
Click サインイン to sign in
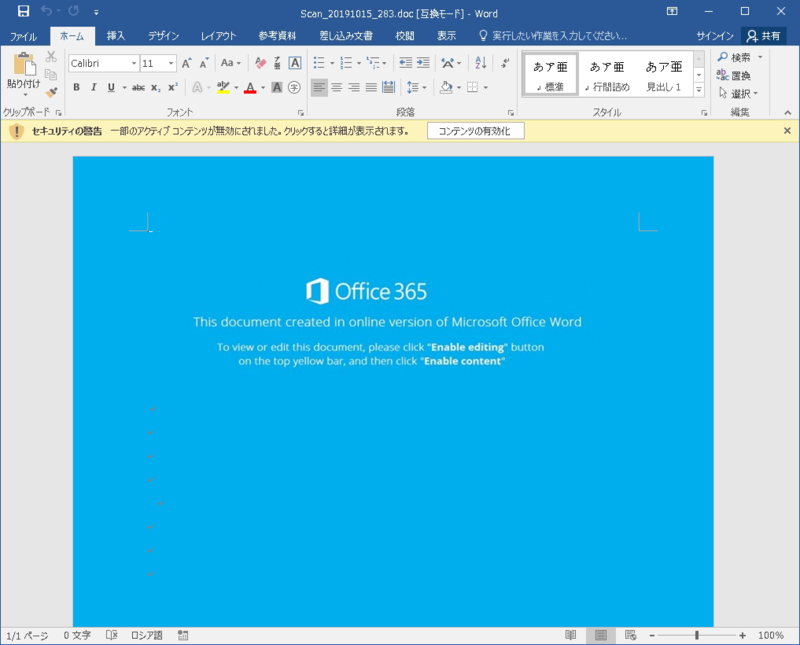pyautogui.click(x=715, y=36)
